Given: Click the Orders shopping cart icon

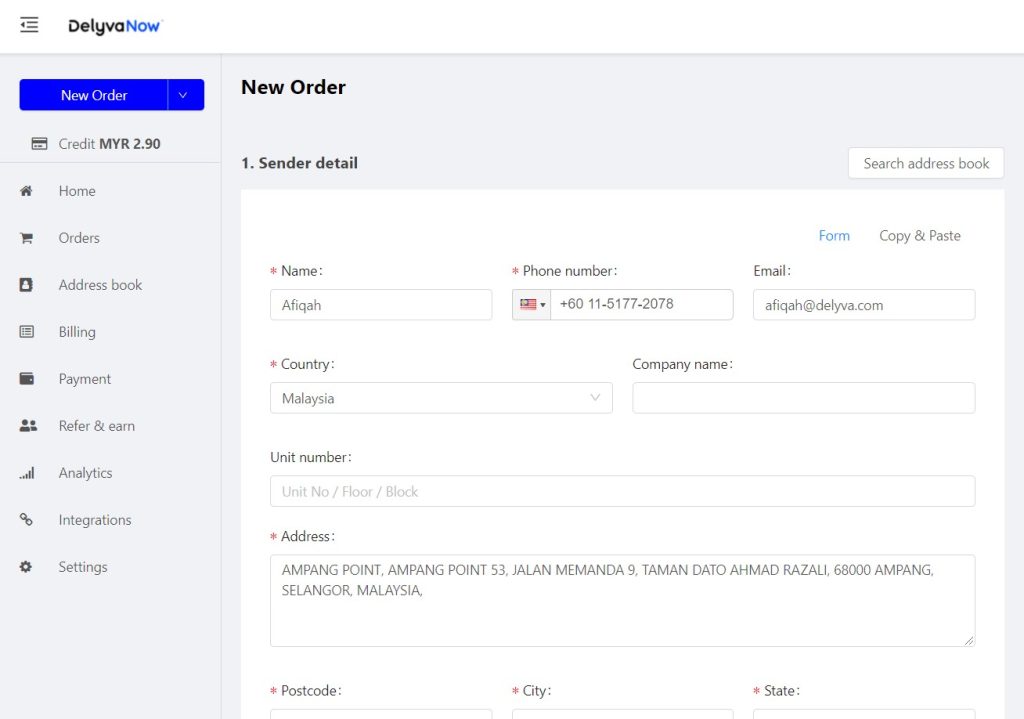Looking at the screenshot, I should pos(27,238).
